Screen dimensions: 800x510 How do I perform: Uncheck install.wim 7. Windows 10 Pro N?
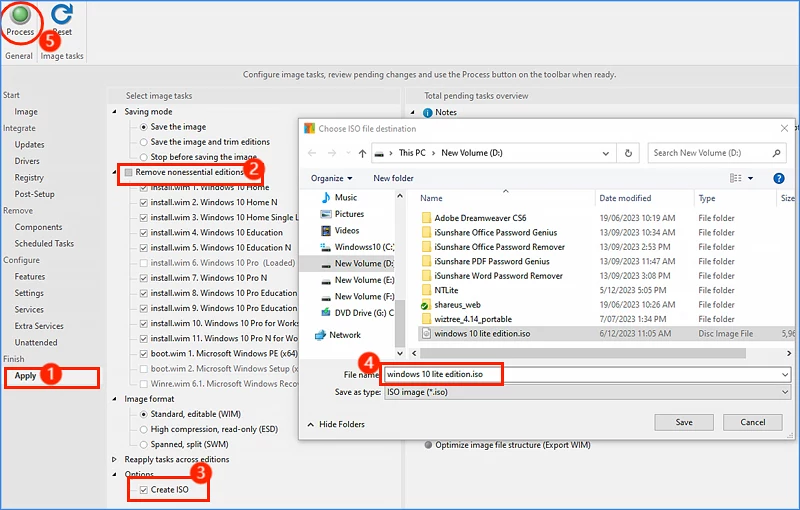(x=143, y=278)
